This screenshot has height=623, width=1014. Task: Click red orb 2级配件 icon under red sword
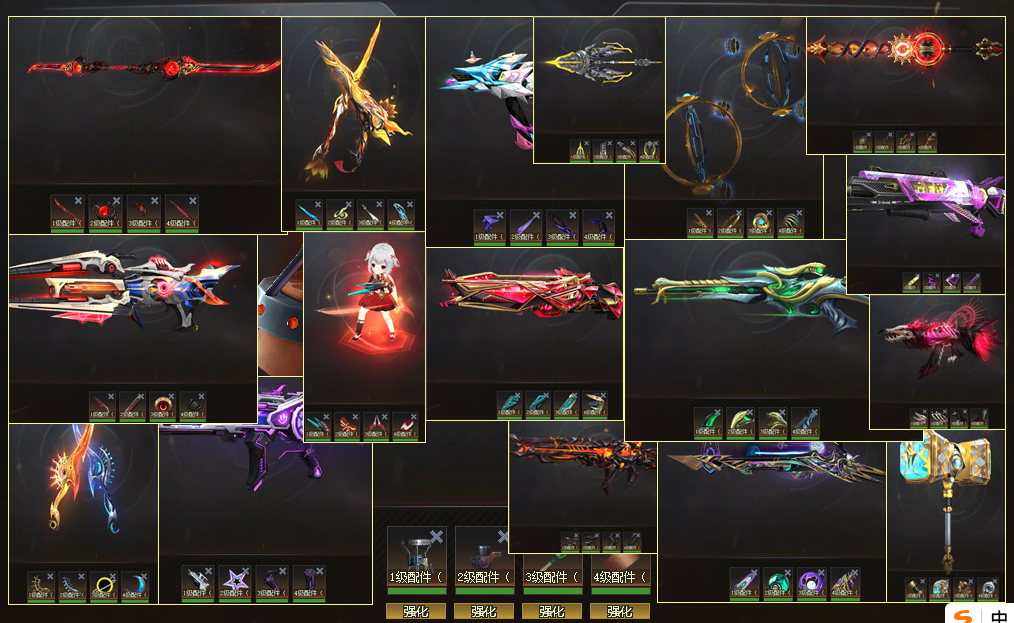tap(105, 213)
